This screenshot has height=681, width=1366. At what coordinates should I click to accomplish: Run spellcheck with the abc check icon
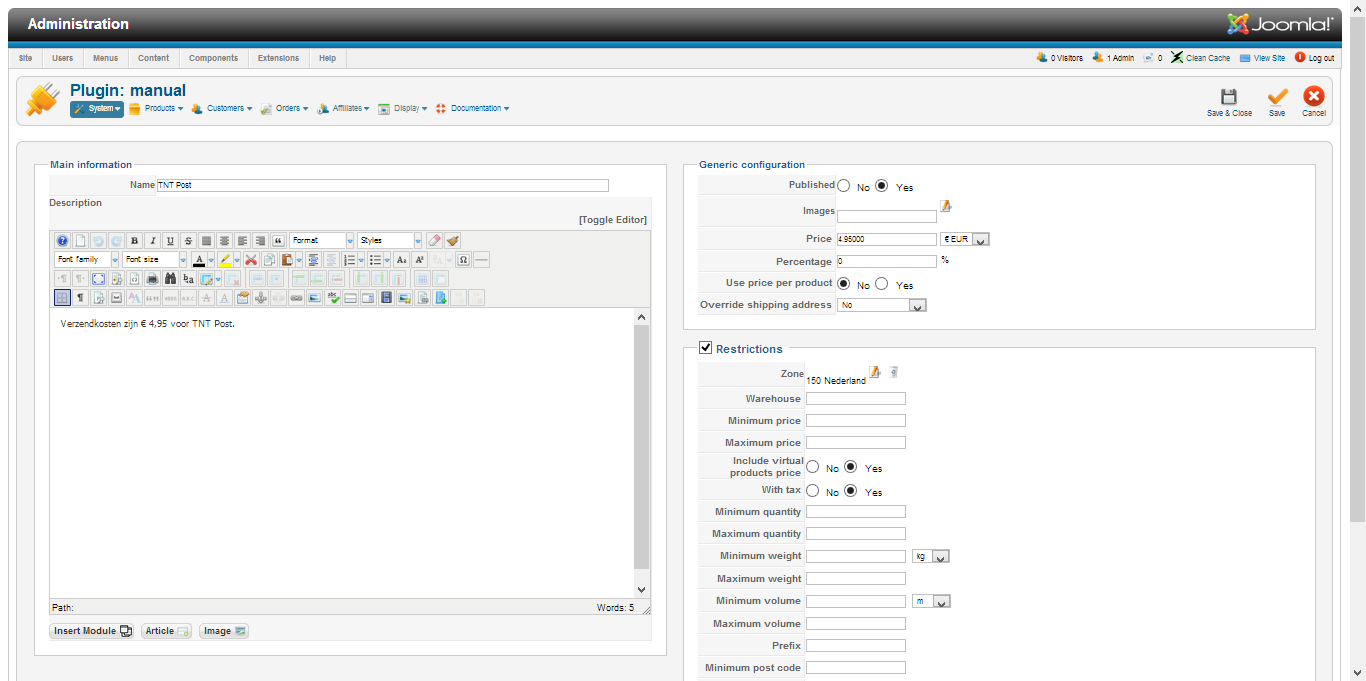(x=333, y=298)
